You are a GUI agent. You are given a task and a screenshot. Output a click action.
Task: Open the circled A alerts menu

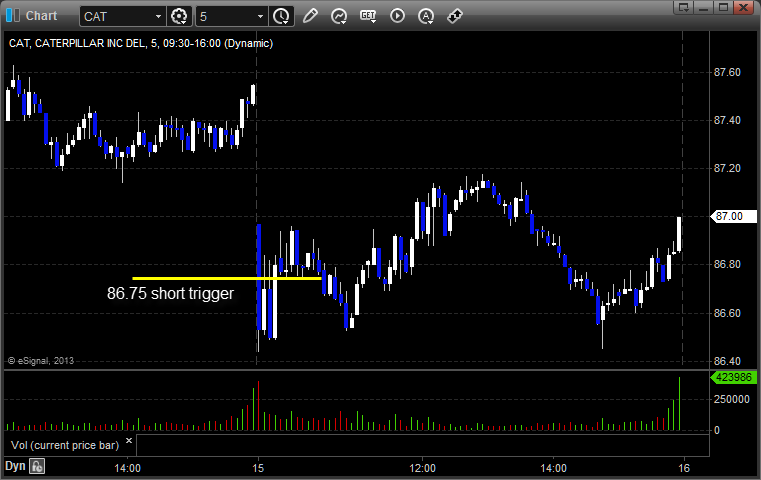426,17
